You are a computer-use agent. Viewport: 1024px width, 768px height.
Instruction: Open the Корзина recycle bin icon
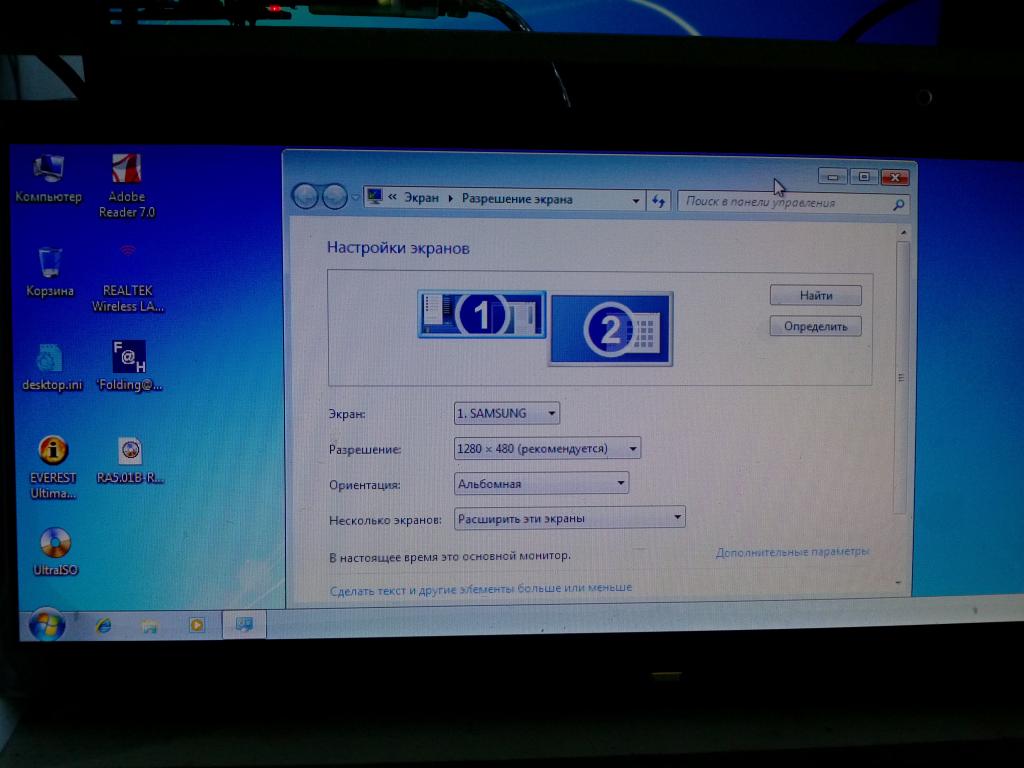coord(50,272)
